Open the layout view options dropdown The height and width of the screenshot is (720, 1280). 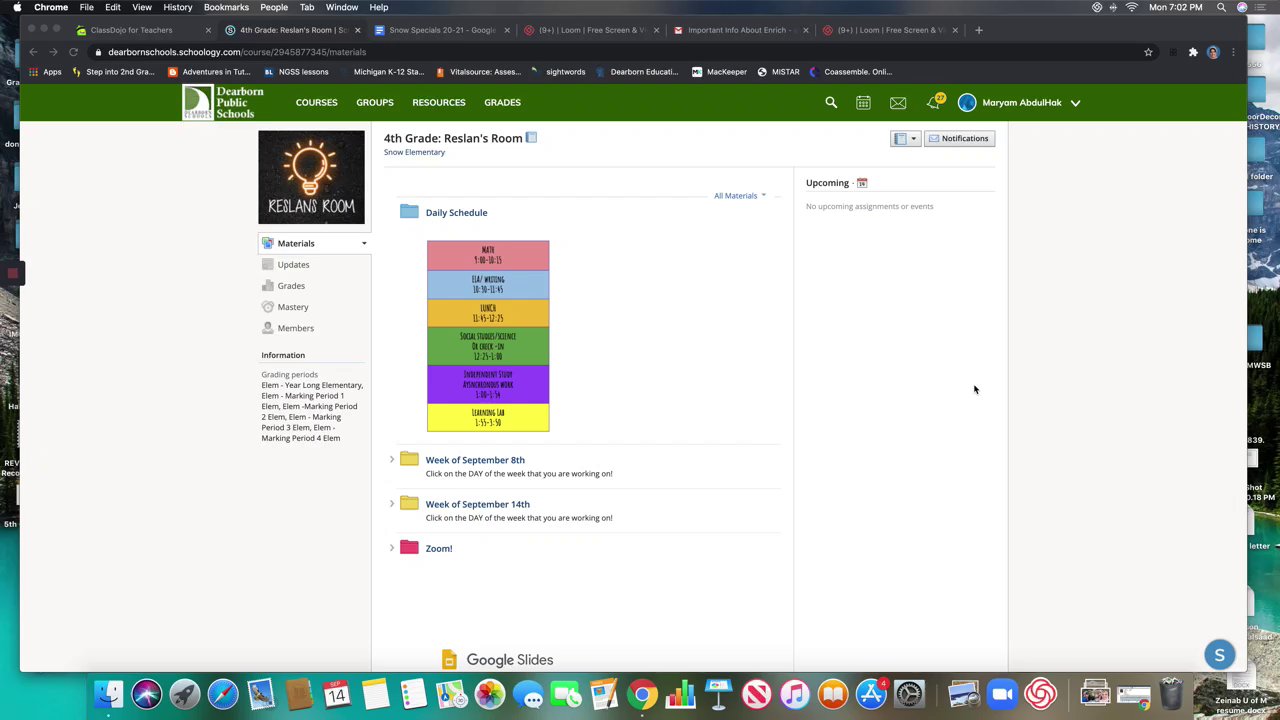tap(905, 138)
